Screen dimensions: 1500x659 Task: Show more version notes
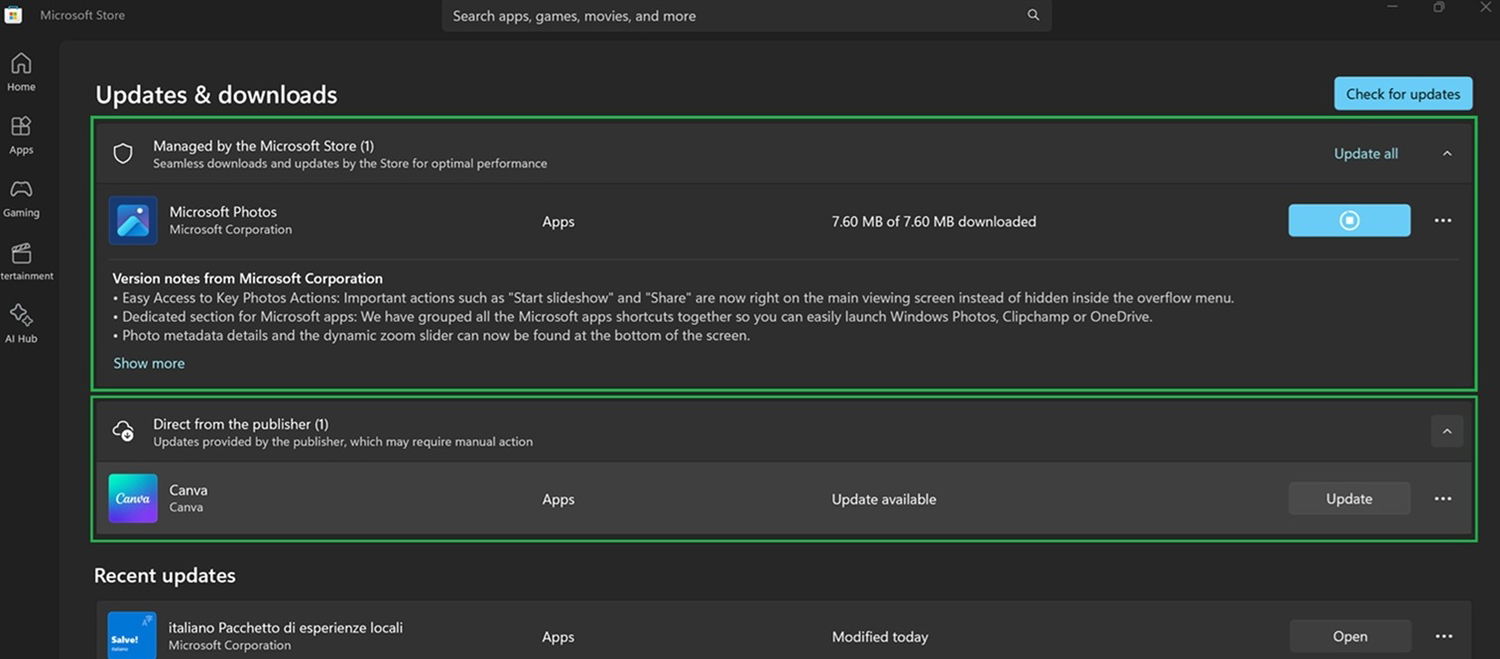(148, 362)
